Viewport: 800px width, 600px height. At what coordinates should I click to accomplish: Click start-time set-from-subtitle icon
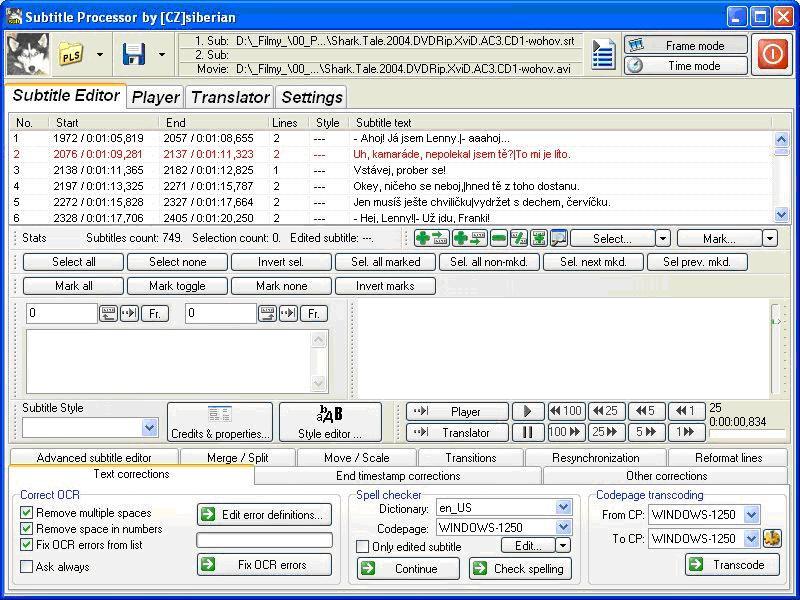point(108,313)
